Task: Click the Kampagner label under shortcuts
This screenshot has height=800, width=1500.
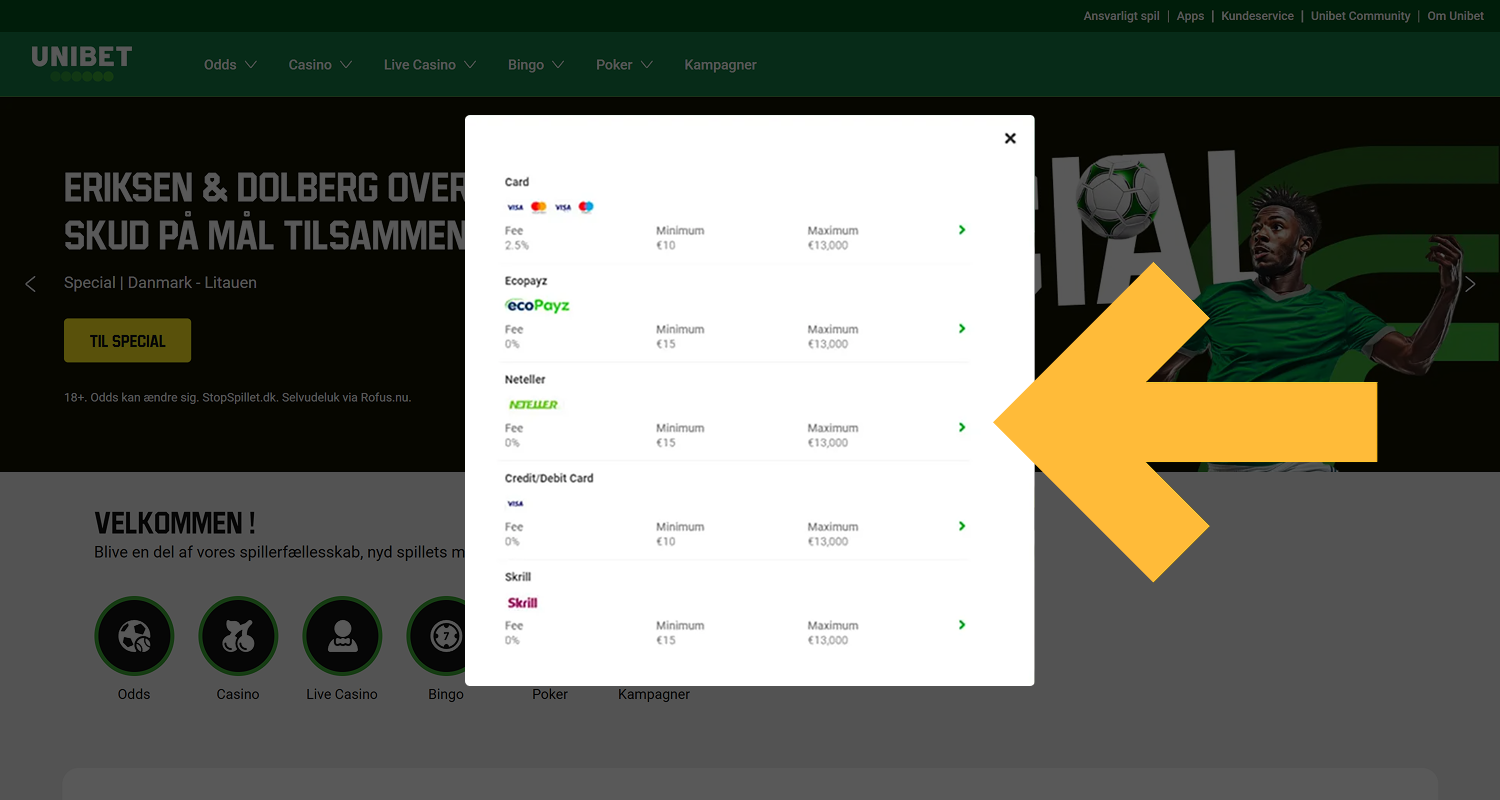Action: 654,694
